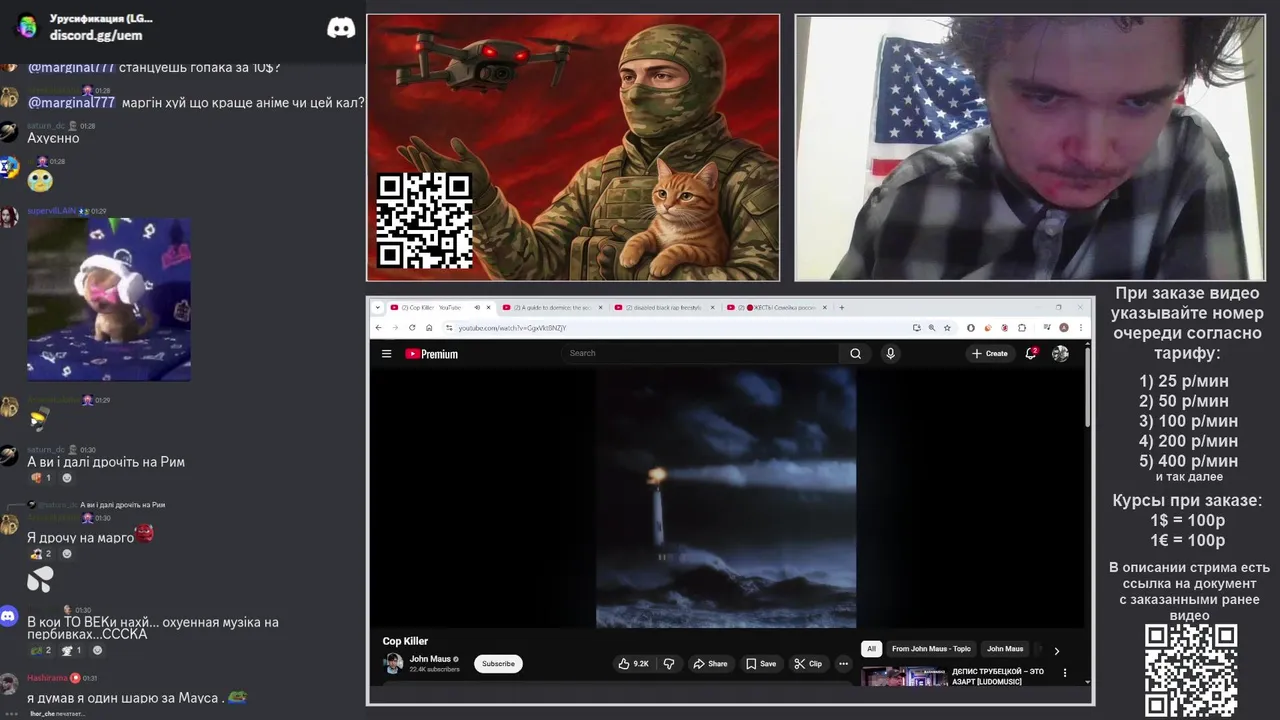Viewport: 1280px width, 720px height.
Task: Select the 'John Maus' filter chip
Action: [1005, 649]
